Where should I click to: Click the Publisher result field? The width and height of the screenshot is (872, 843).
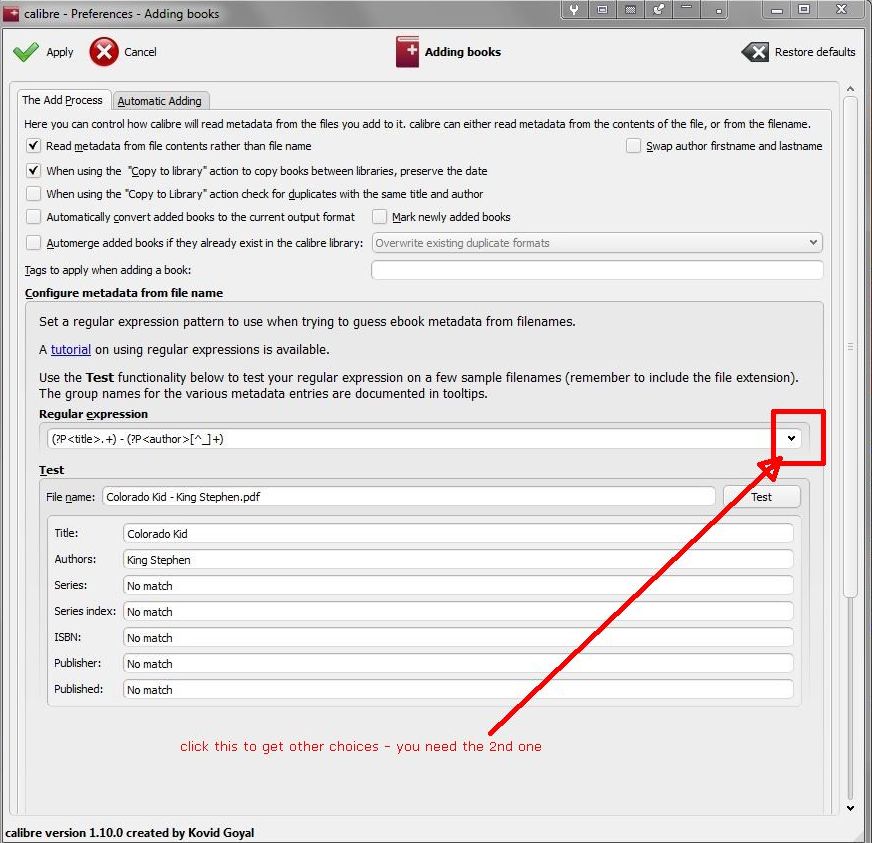458,663
